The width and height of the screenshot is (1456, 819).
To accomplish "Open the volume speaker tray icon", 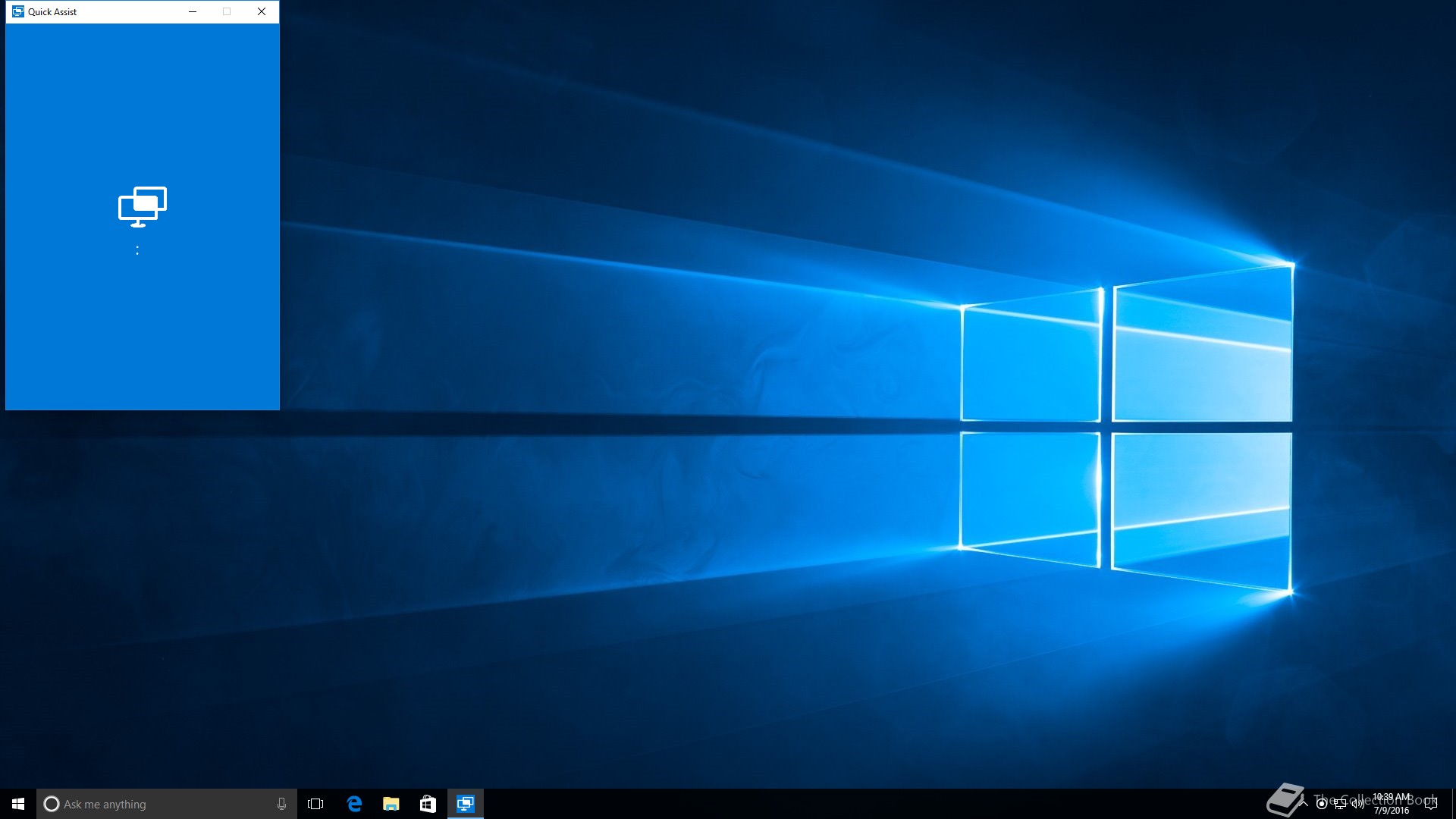I will point(1358,804).
